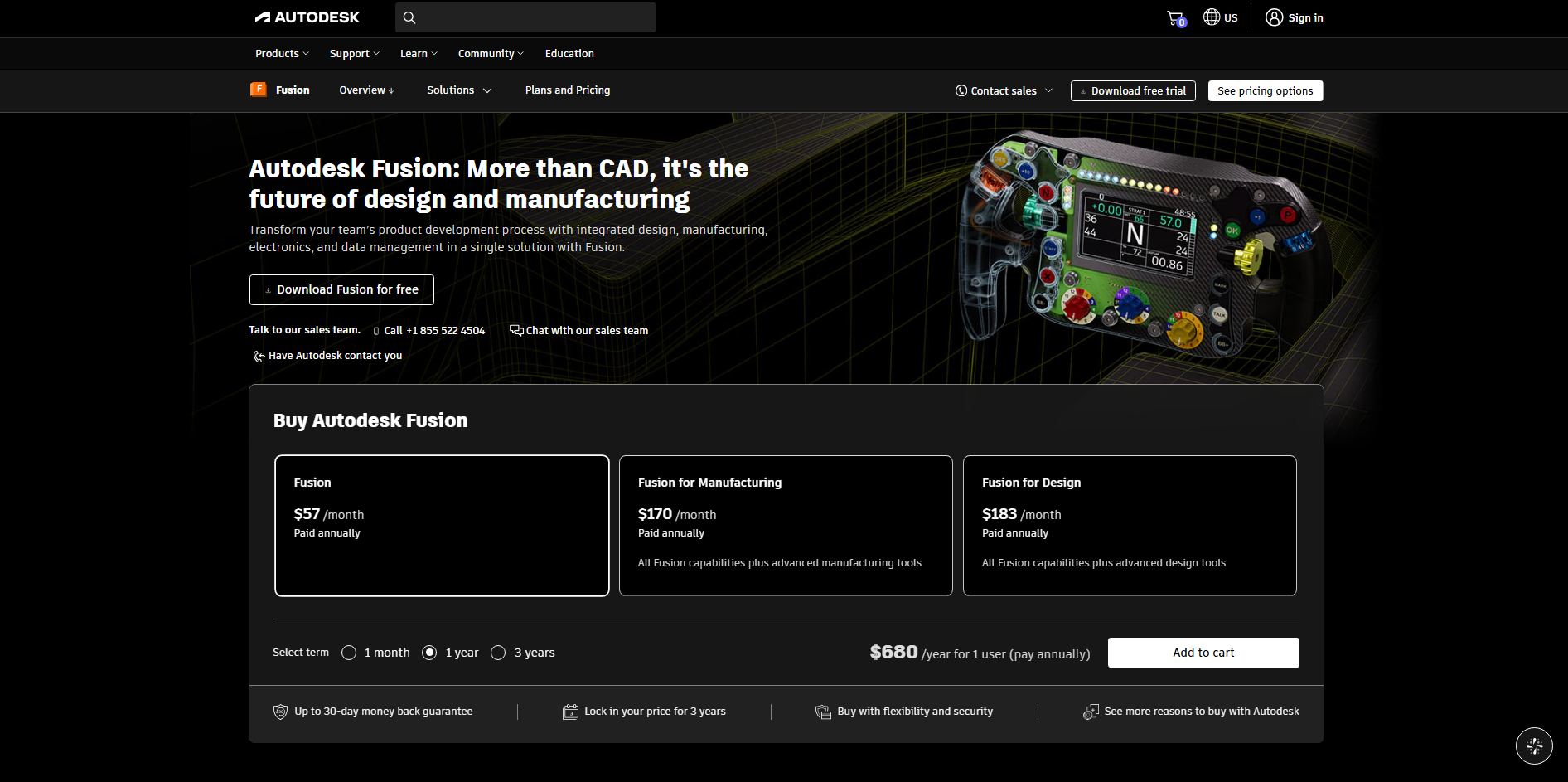
Task: Click Have Autodesk contact you link
Action: coord(335,355)
